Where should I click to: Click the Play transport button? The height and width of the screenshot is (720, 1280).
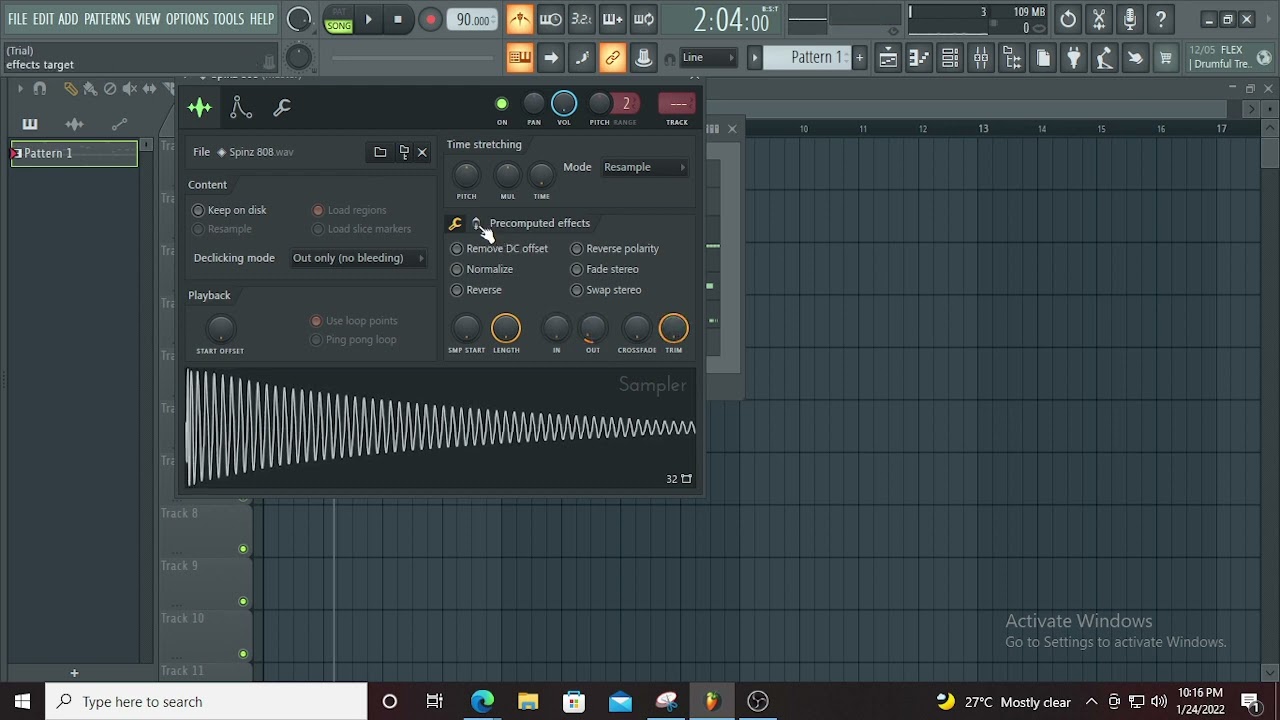(368, 19)
